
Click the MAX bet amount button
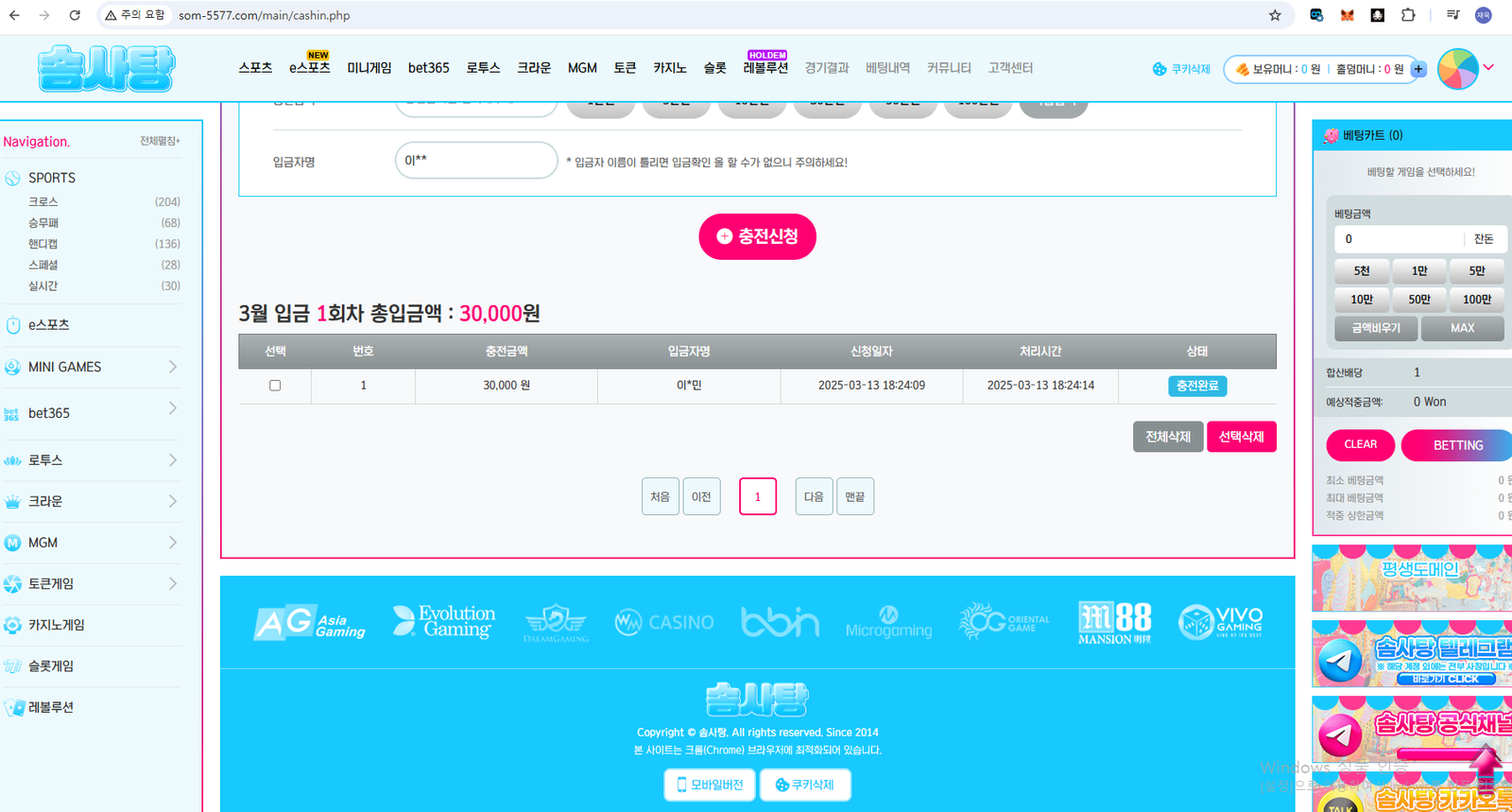coord(1462,328)
